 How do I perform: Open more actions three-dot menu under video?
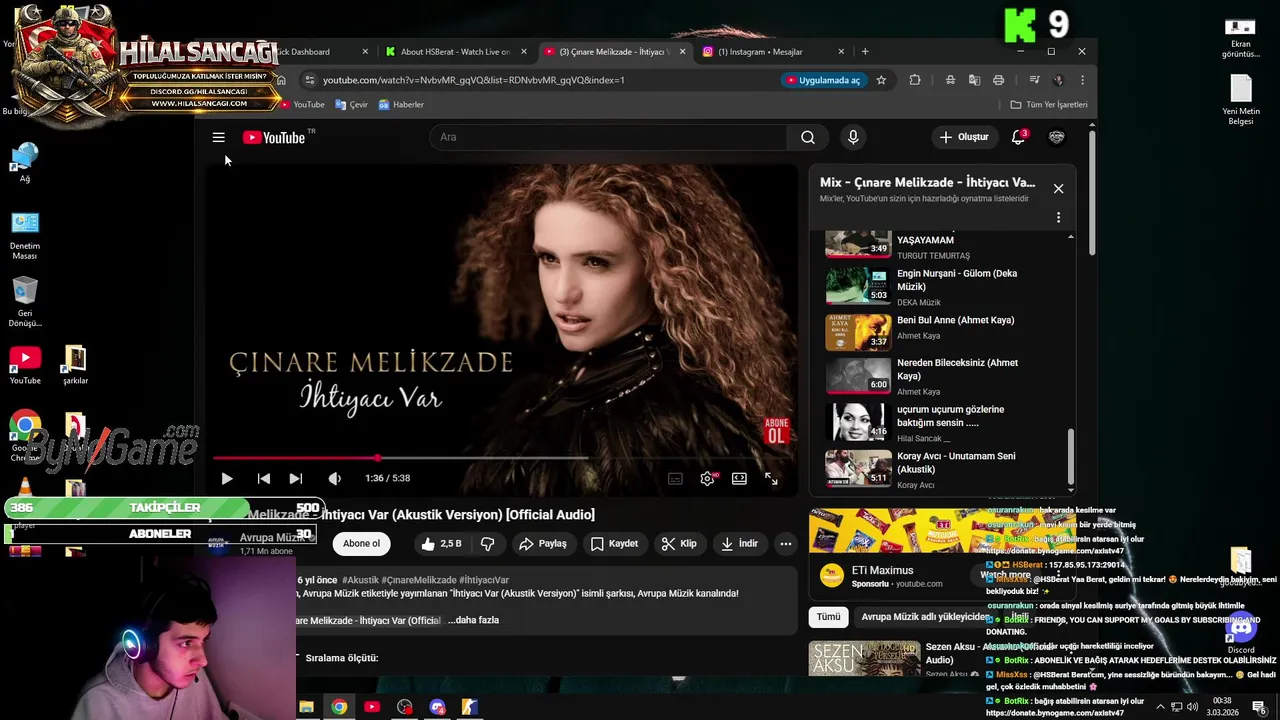[x=786, y=544]
